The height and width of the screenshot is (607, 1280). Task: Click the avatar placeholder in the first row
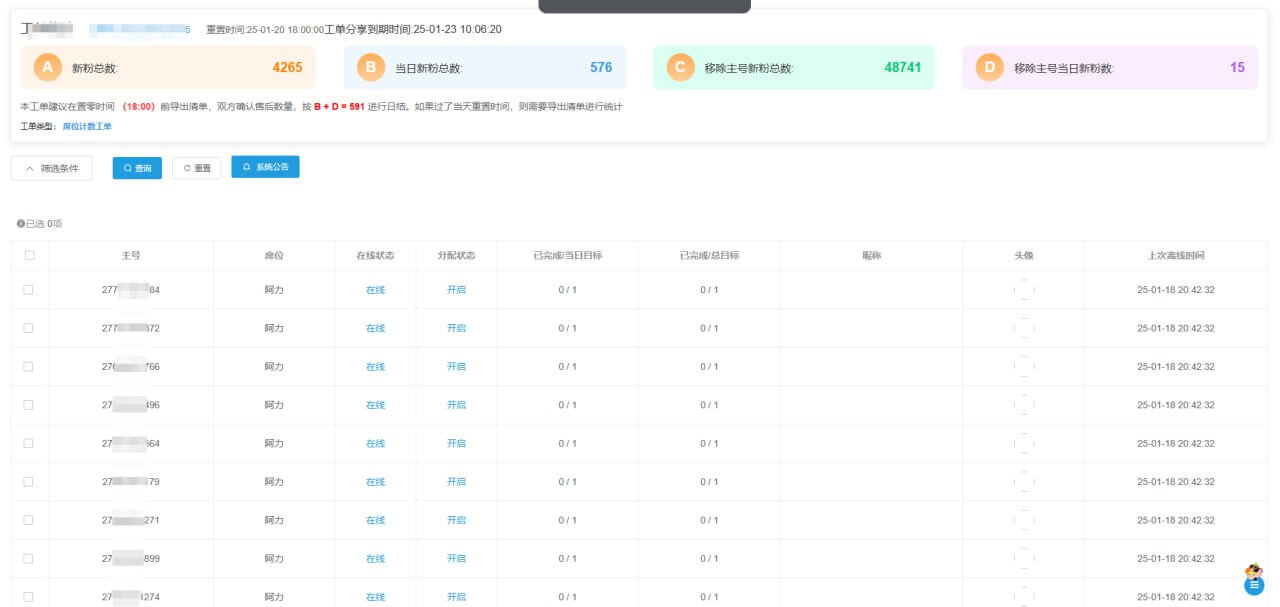[x=1023, y=290]
